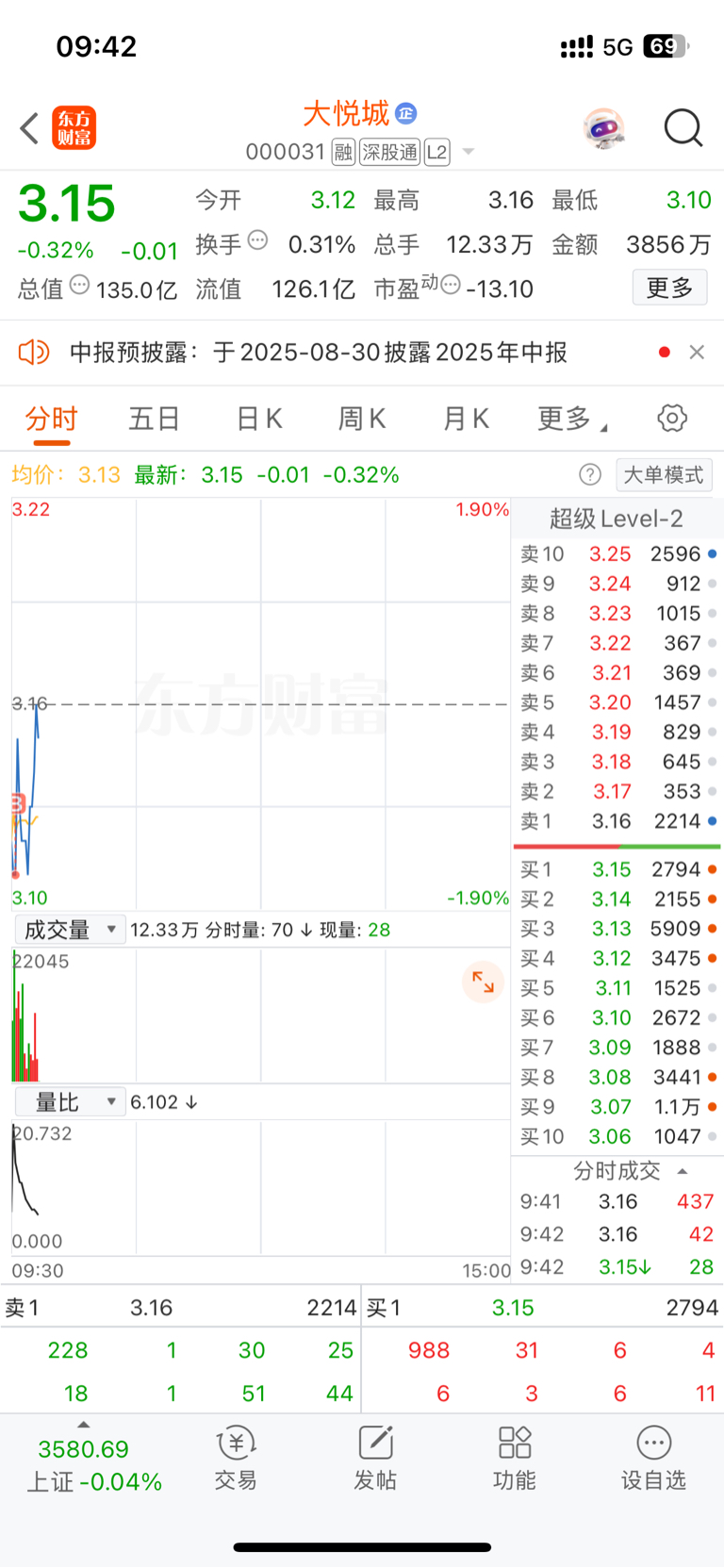This screenshot has height=1568, width=724.
Task: Tap the intraday price chart area
Action: (x=261, y=704)
